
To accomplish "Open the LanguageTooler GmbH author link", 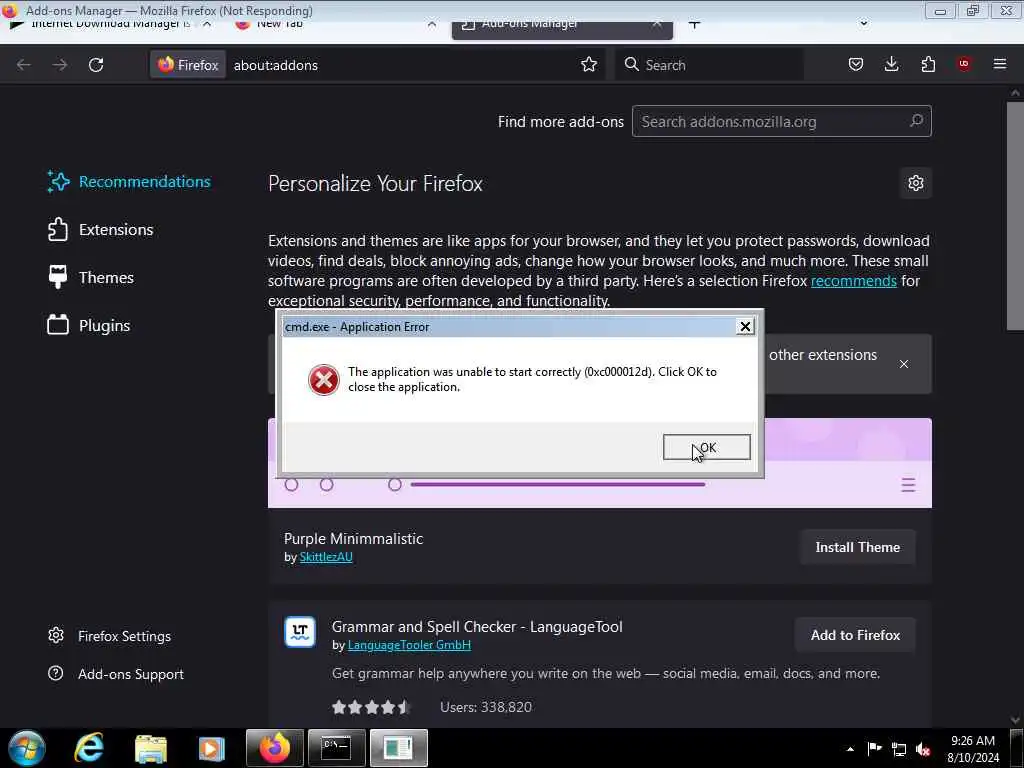I will (409, 645).
